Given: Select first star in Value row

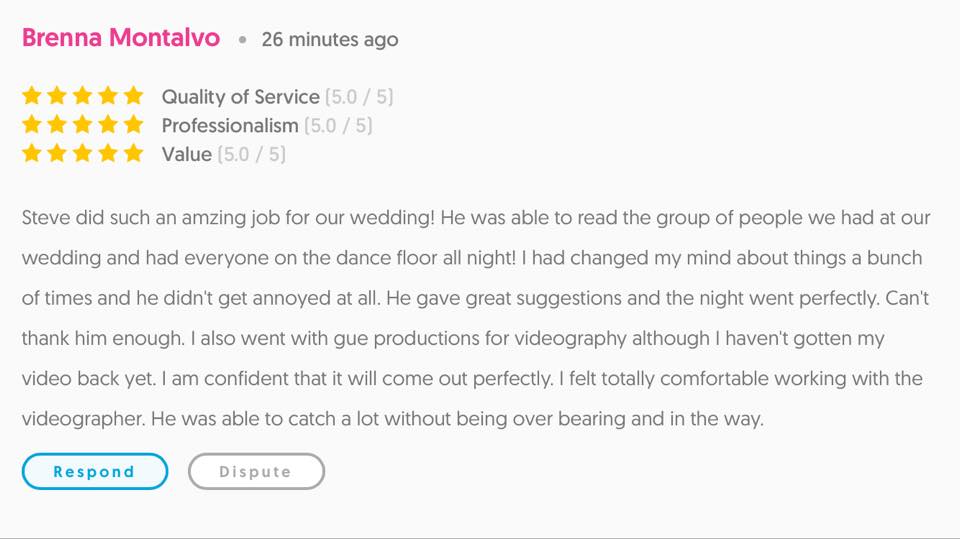Looking at the screenshot, I should (32, 153).
